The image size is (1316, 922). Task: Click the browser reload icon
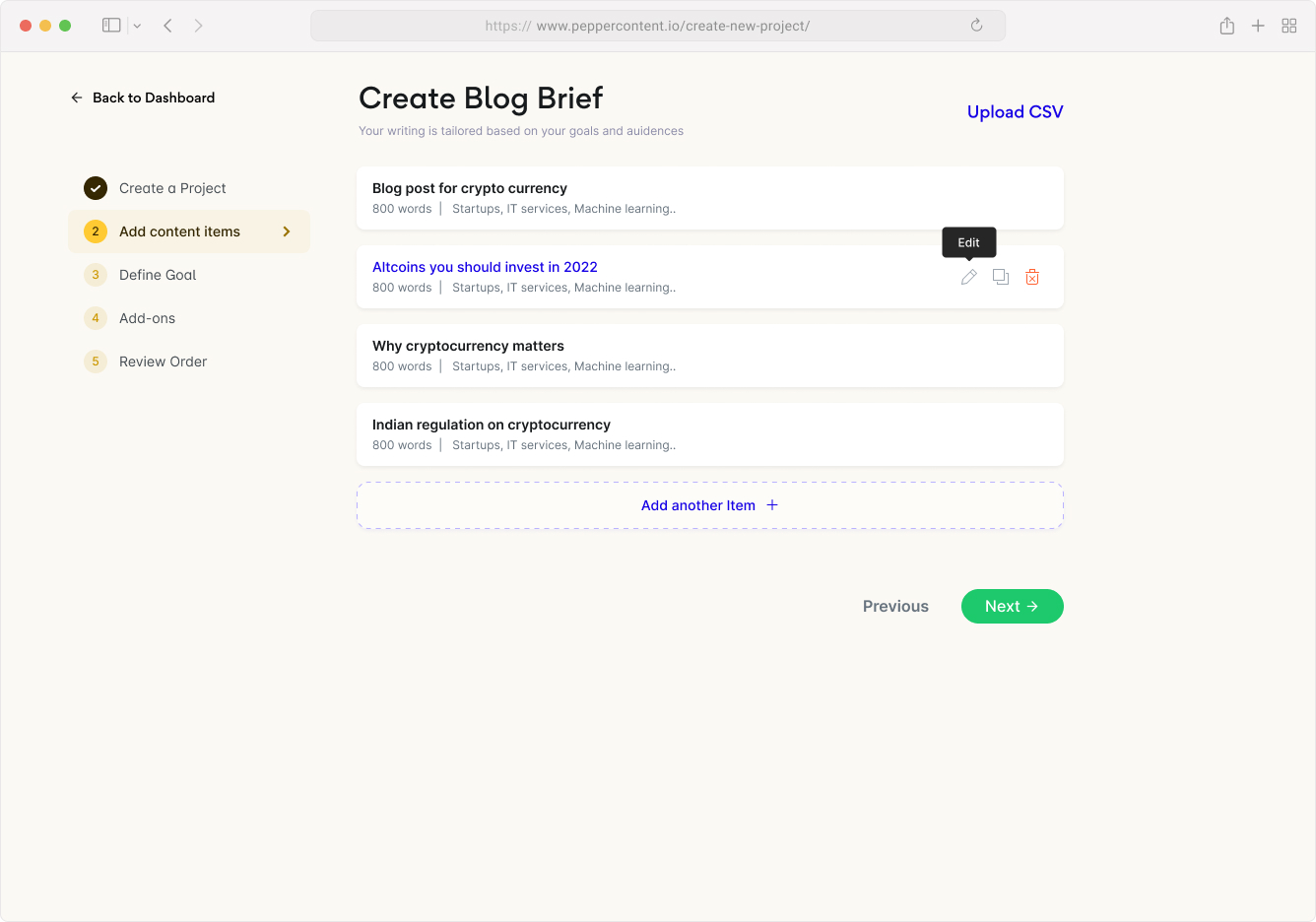976,26
